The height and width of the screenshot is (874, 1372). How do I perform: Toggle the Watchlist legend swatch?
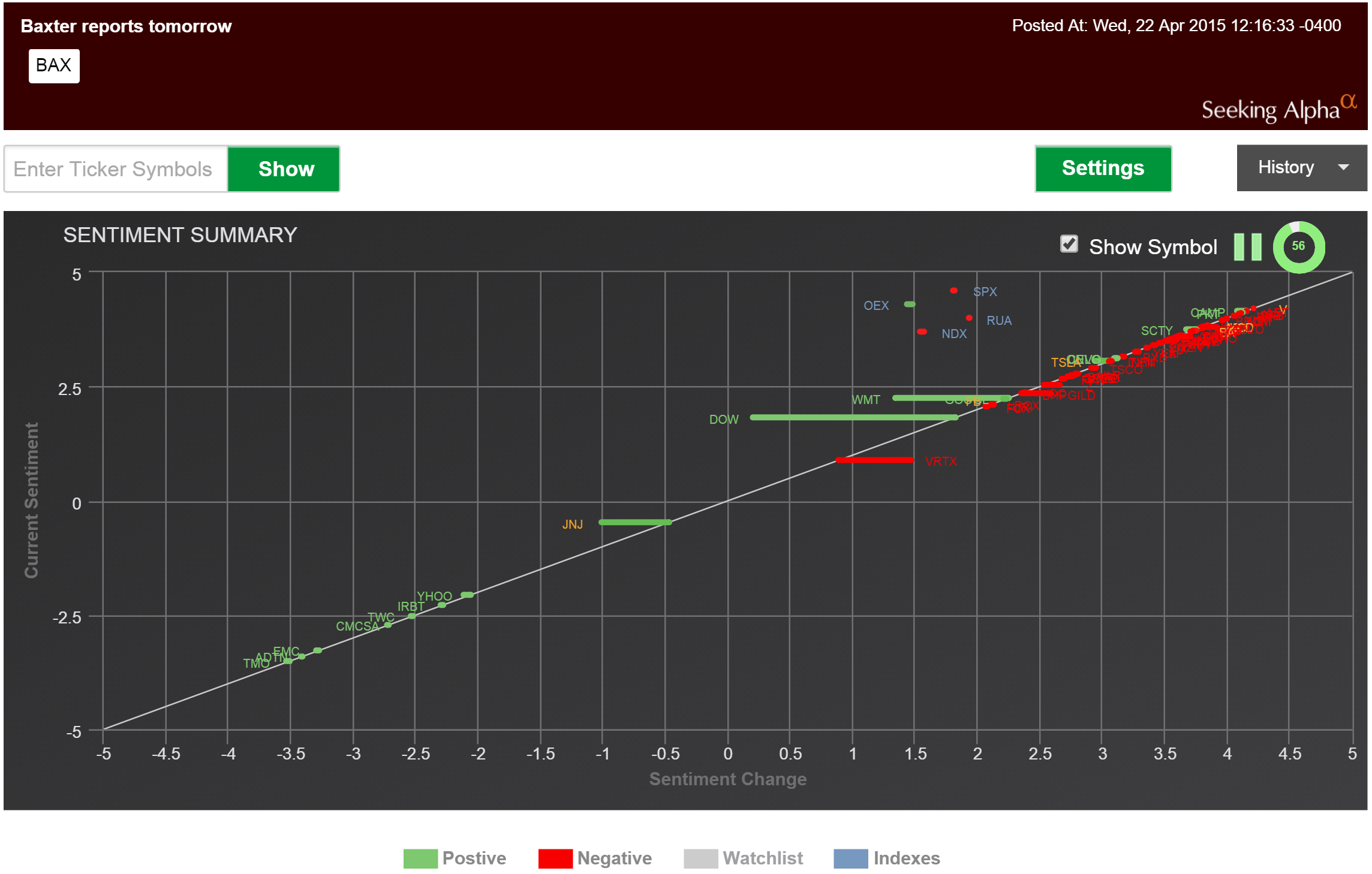pos(700,858)
